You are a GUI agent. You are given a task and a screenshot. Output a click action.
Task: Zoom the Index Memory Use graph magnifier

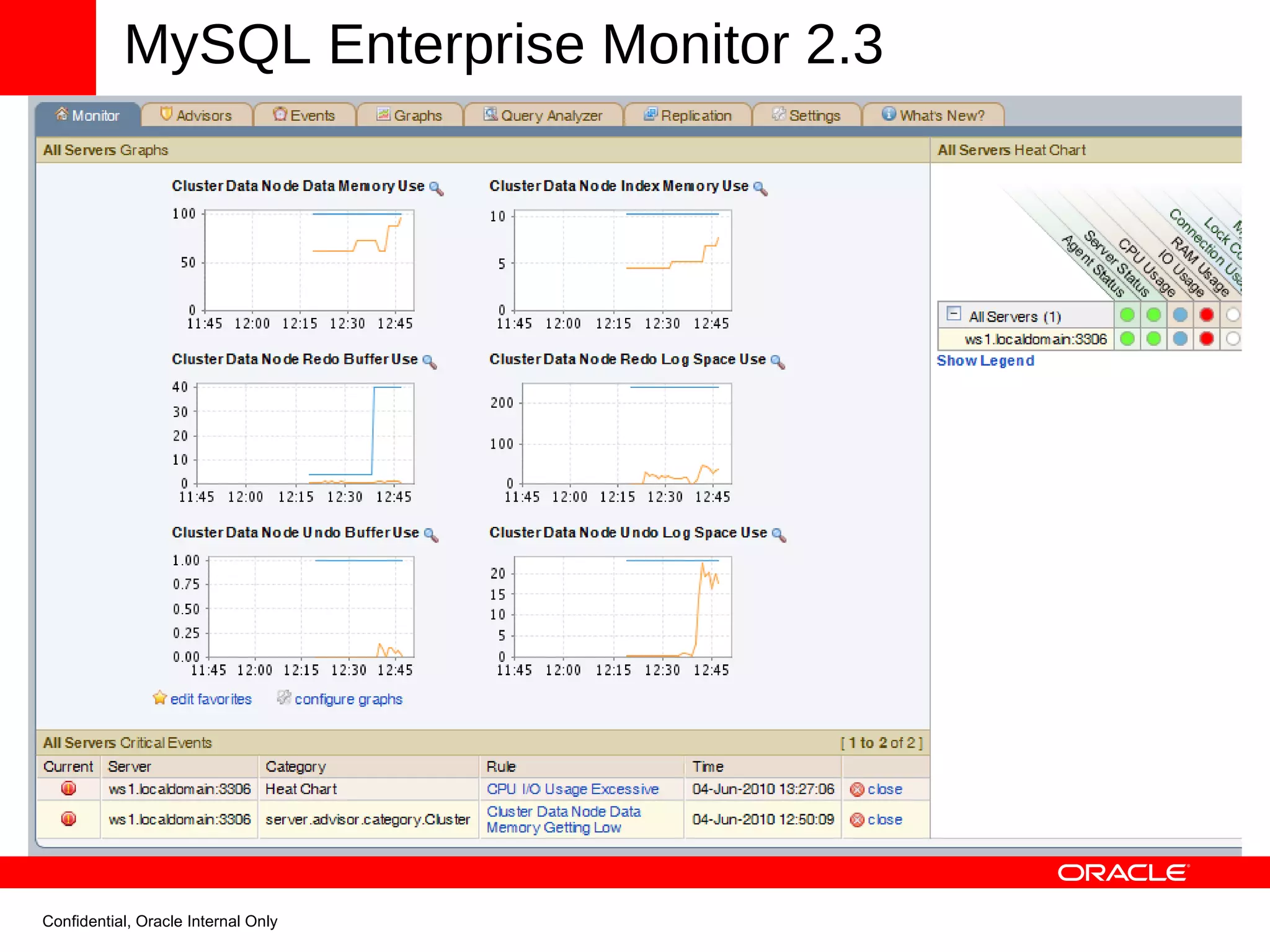point(760,188)
